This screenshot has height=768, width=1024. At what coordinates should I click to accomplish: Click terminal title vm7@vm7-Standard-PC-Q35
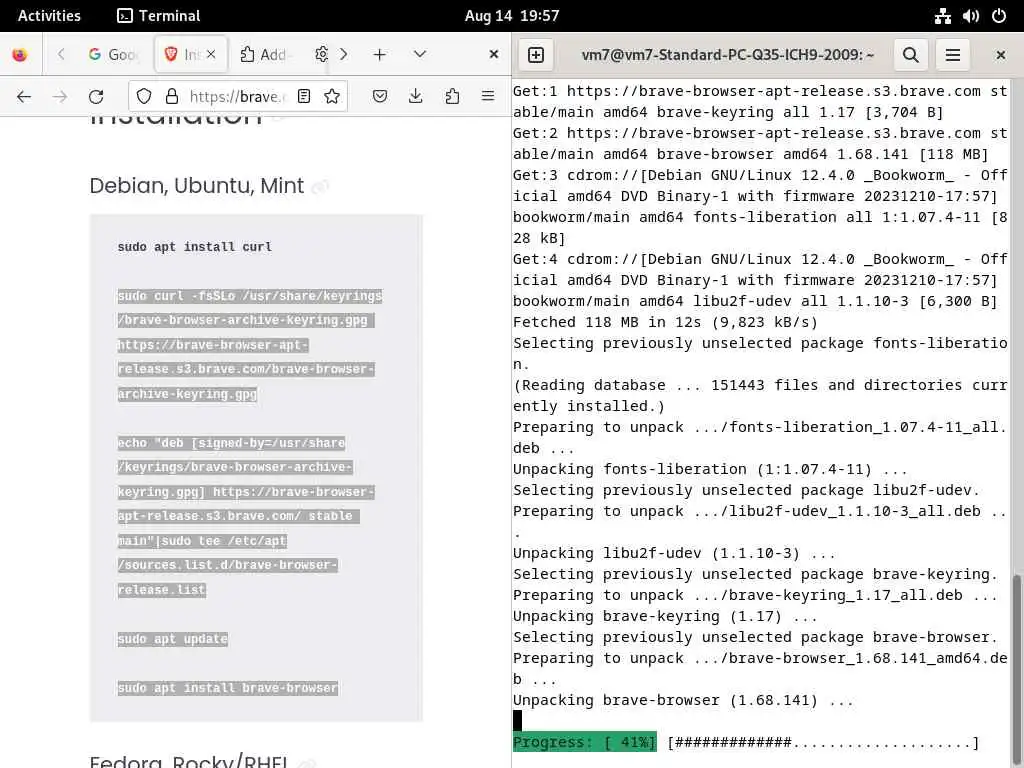728,55
